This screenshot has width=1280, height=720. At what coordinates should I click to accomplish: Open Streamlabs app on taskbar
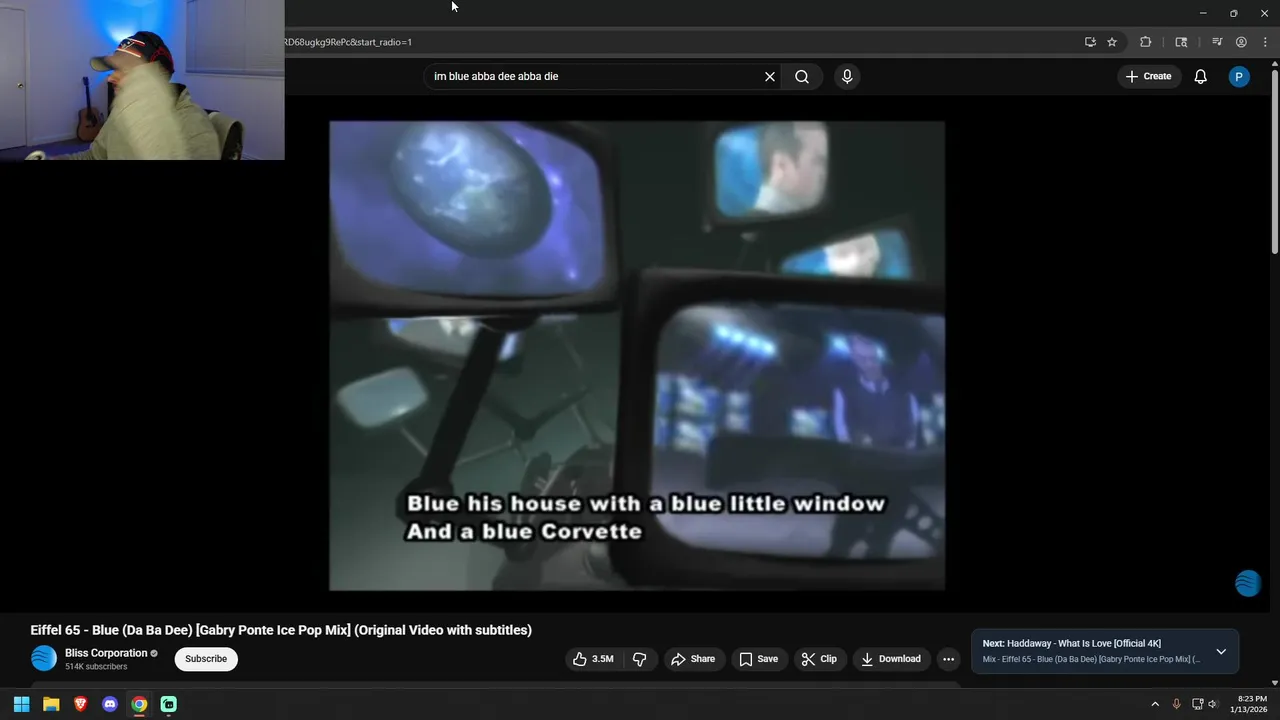click(169, 704)
